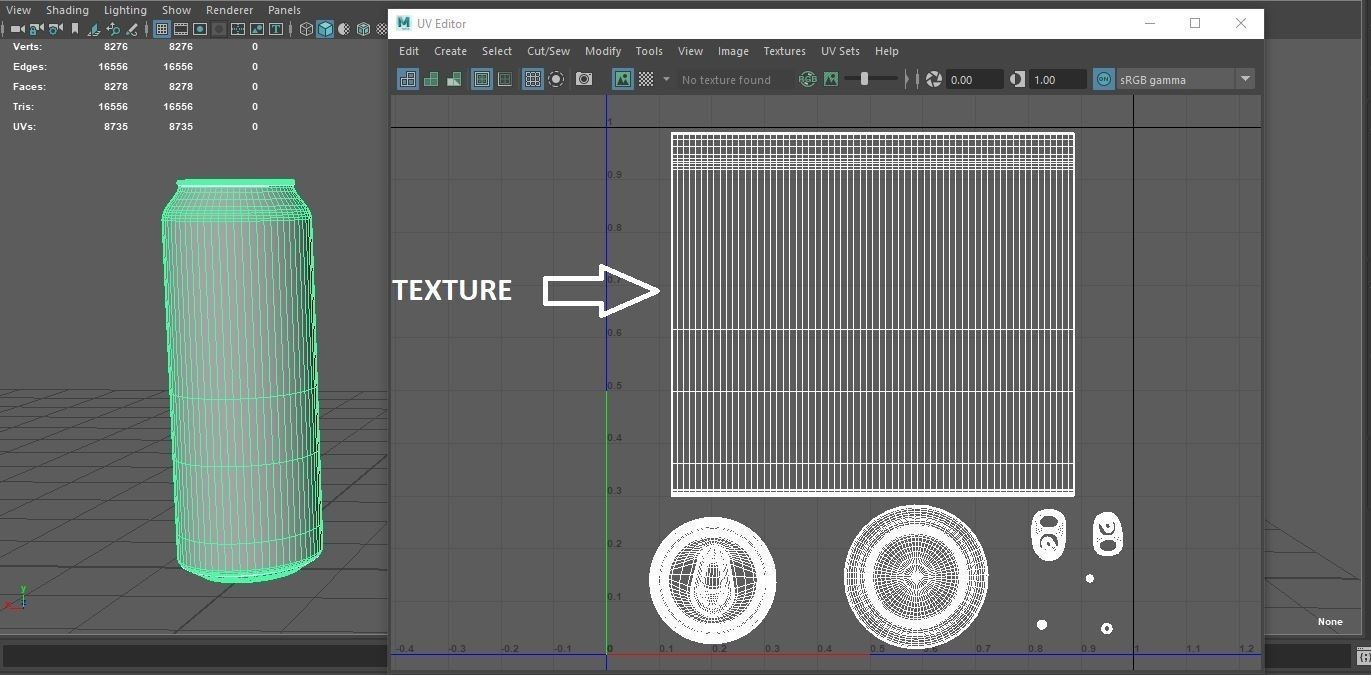Click the UV Editor title bar Maya logo
Image resolution: width=1371 pixels, height=675 pixels.
402,23
